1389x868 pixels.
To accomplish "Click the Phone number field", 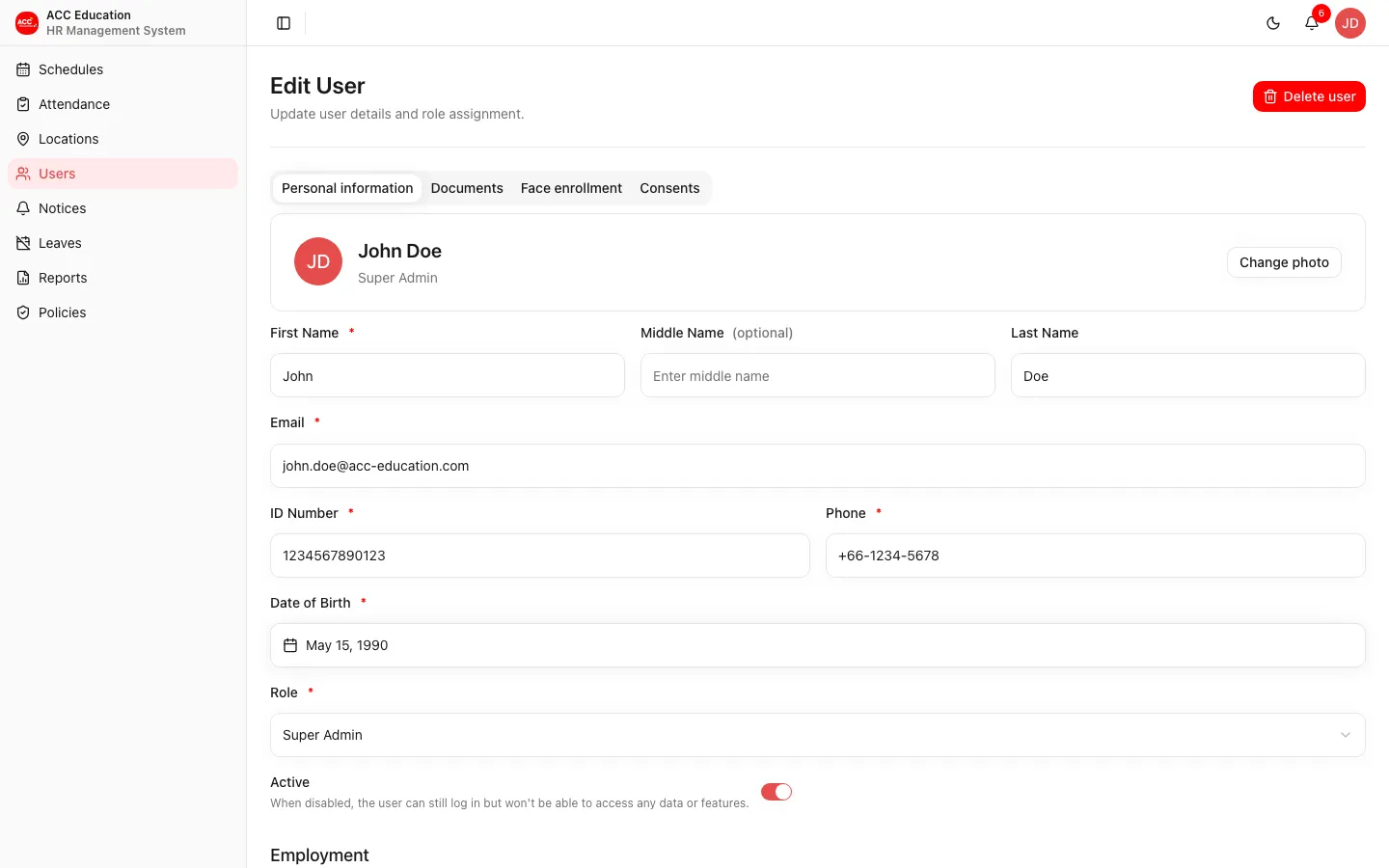I will click(x=1096, y=556).
